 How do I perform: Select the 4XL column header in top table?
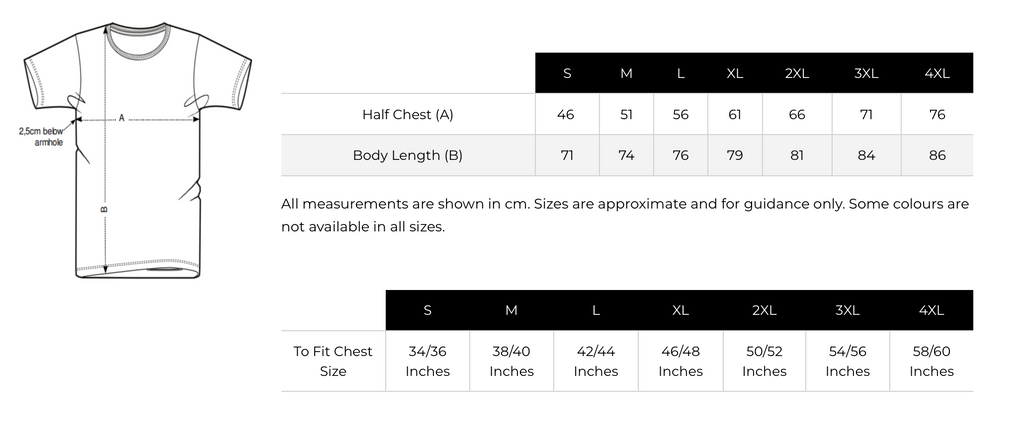[937, 73]
